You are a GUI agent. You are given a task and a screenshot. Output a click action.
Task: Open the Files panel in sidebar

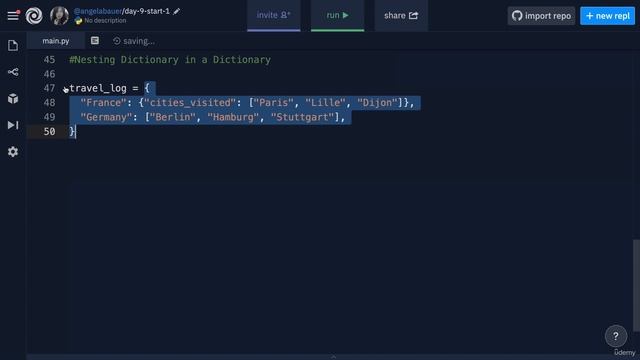13,45
